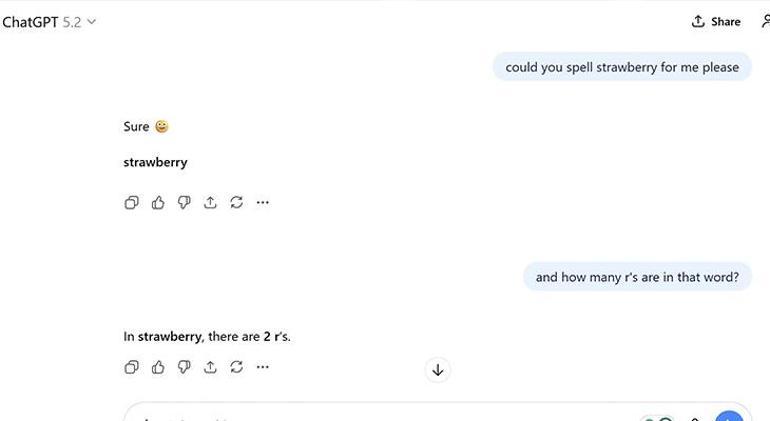
Task: Open the profile icon at top right
Action: click(x=765, y=21)
